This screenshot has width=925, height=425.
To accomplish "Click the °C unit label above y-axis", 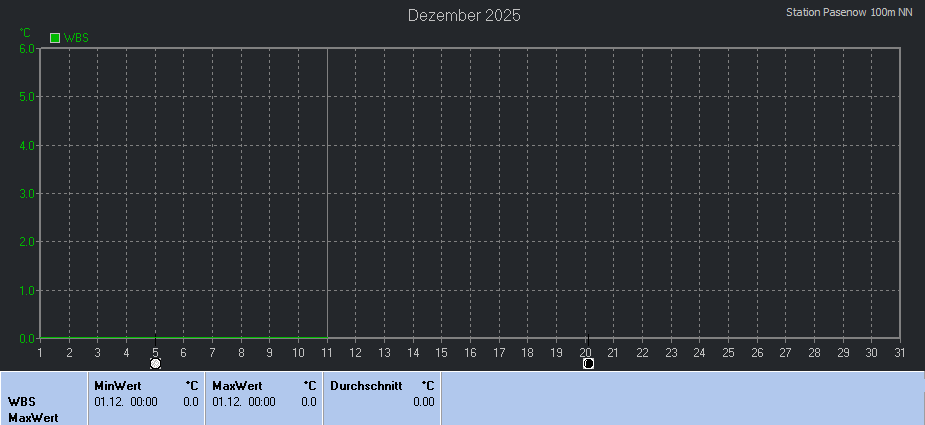I will coord(25,32).
